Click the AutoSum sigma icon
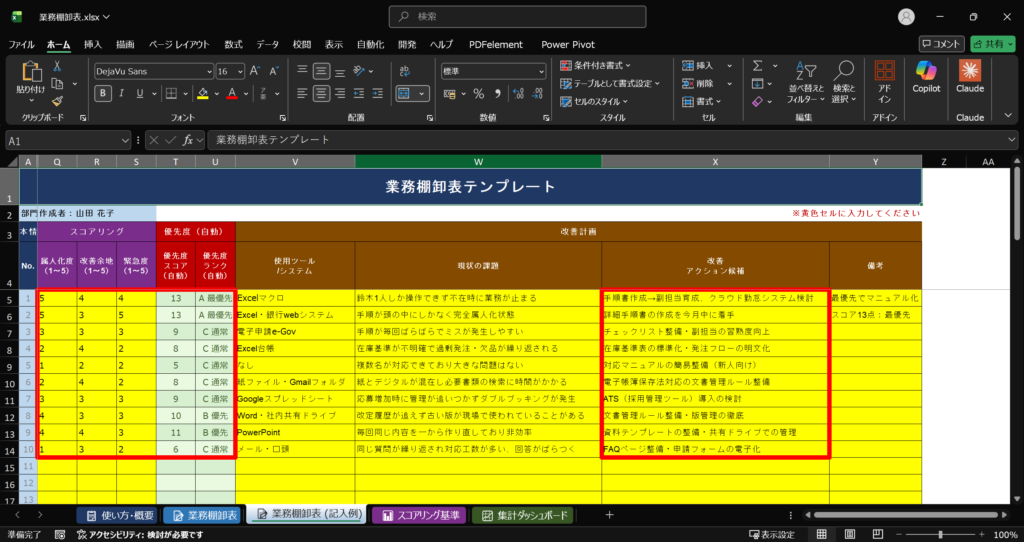1024x542 pixels. point(758,66)
